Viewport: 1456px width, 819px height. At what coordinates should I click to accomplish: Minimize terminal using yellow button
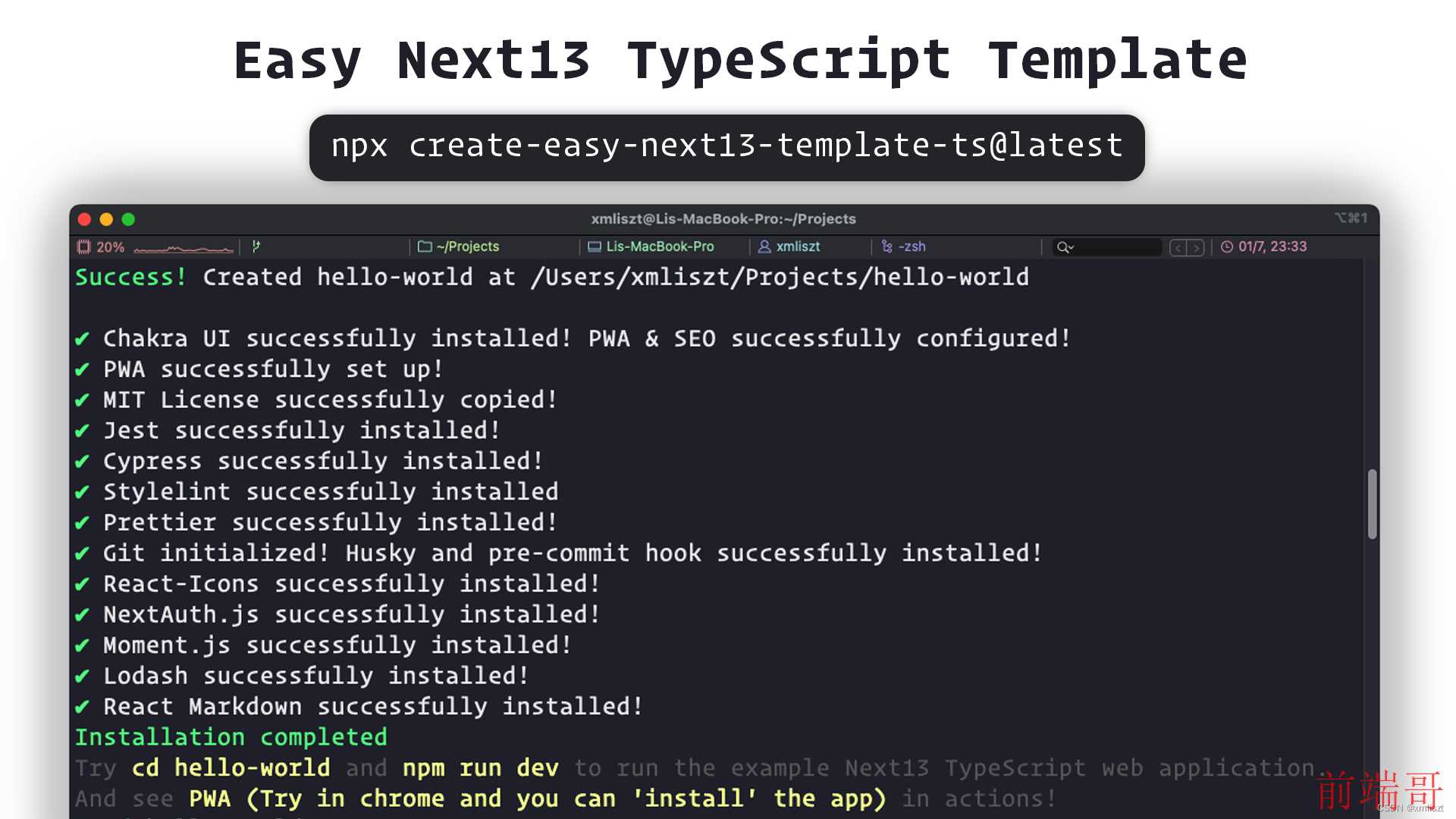(x=106, y=219)
